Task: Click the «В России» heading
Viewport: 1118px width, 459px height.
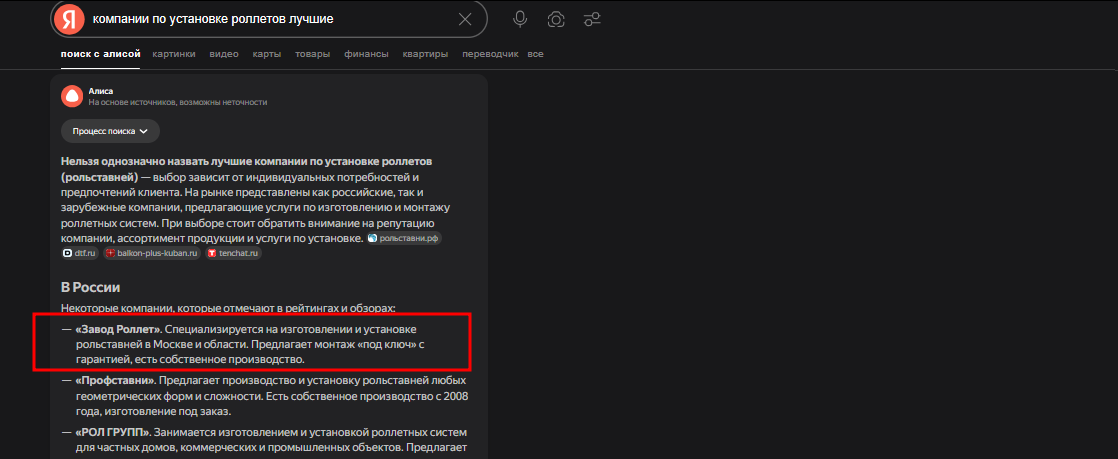Action: 90,287
